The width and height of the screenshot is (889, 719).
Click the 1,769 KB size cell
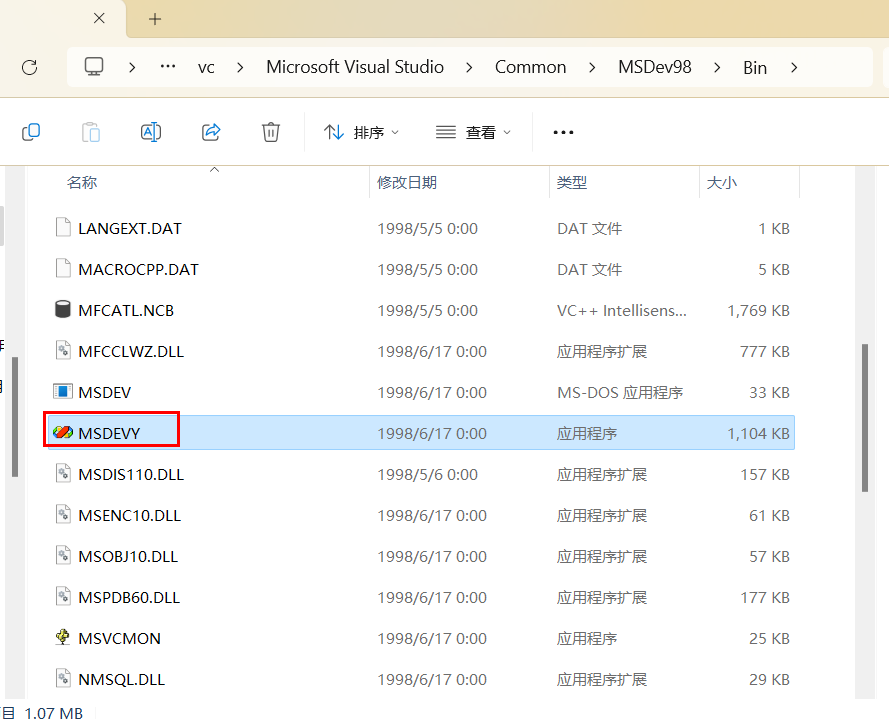(x=759, y=310)
